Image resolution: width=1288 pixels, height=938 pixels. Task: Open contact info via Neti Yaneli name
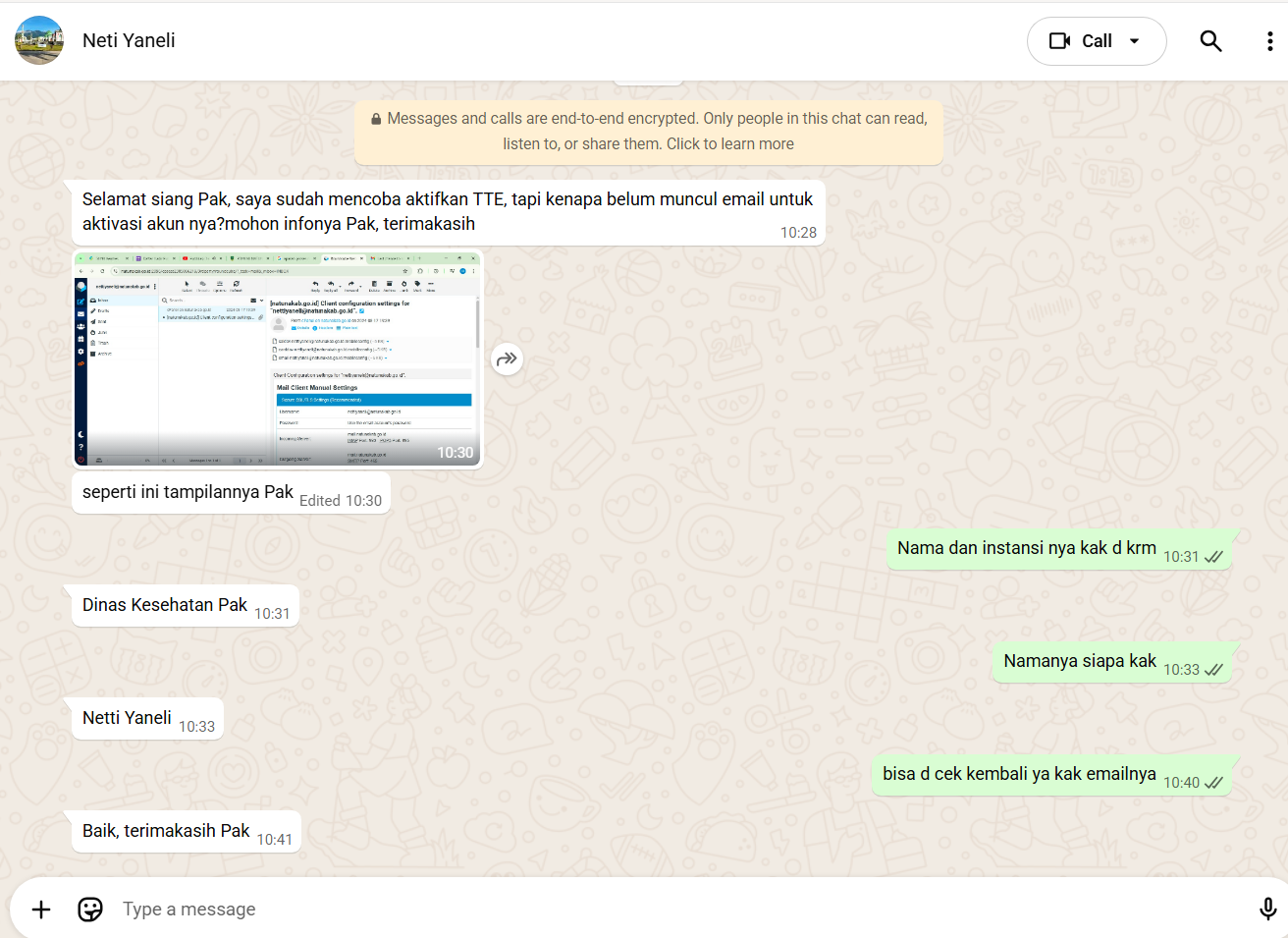click(129, 41)
